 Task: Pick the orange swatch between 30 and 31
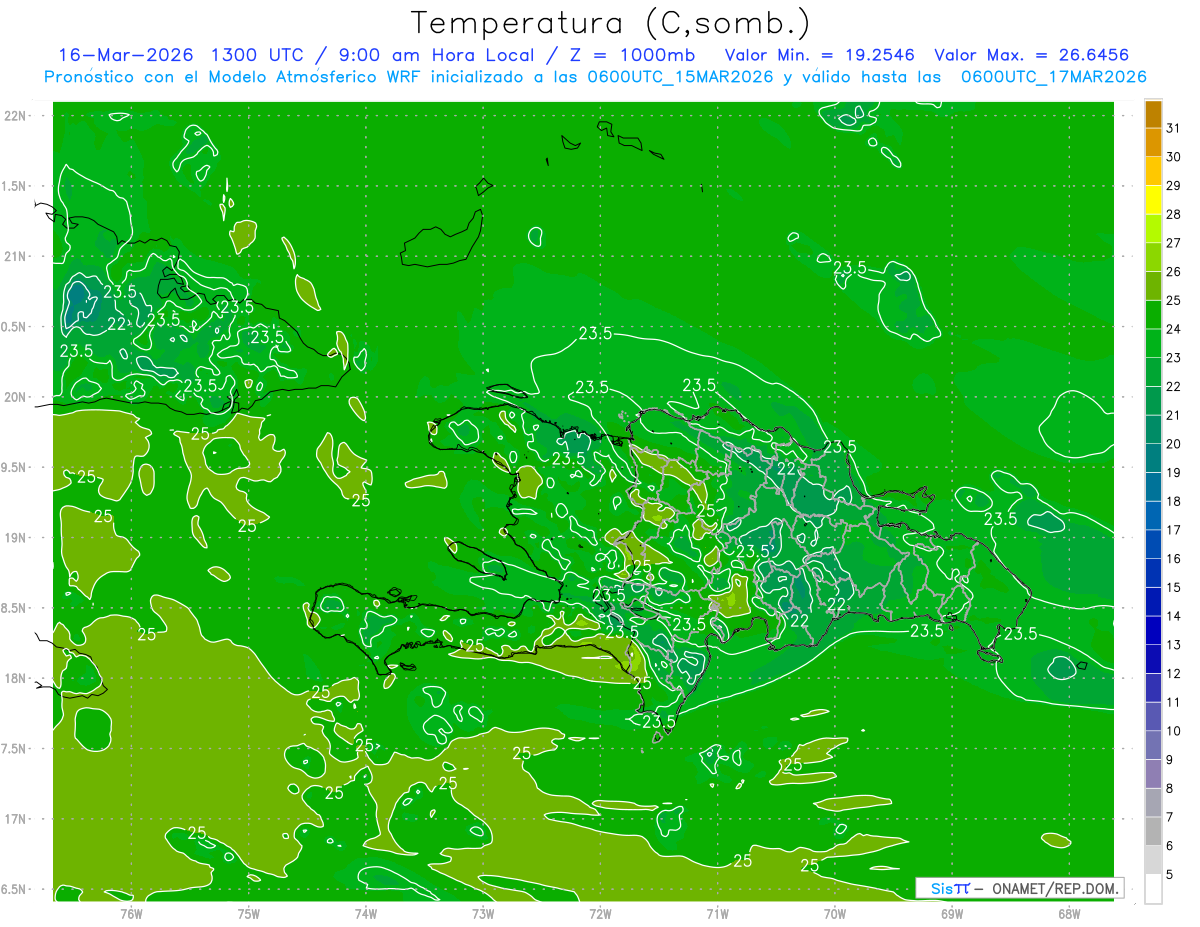pyautogui.click(x=1153, y=143)
